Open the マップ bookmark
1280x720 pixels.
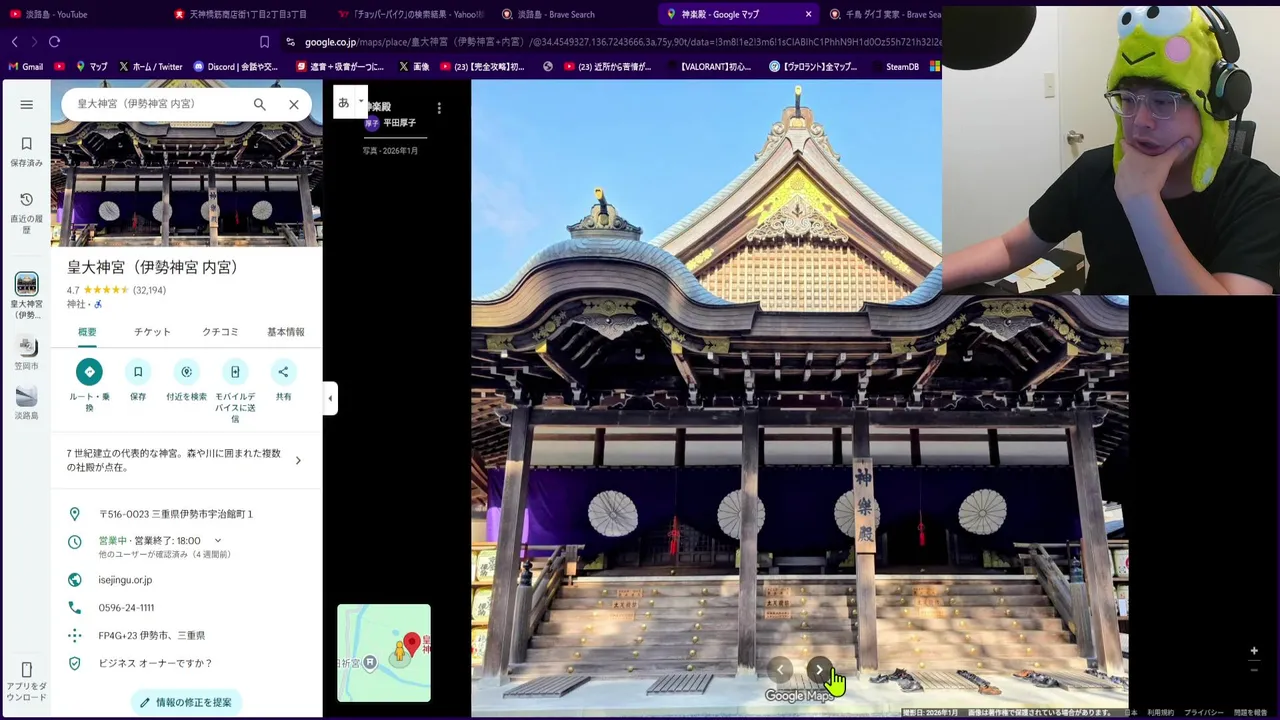pos(90,67)
